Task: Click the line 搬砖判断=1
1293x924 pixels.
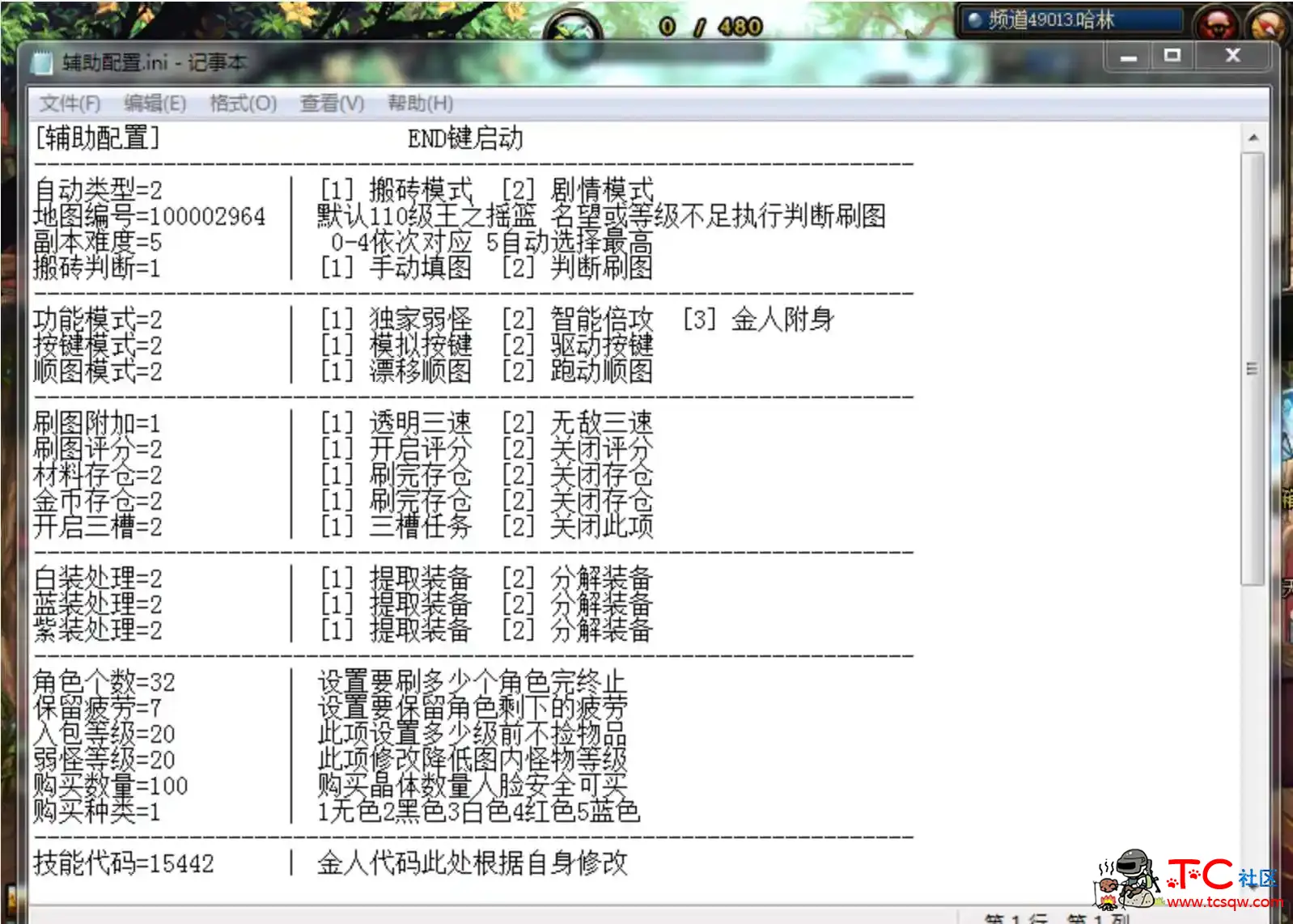Action: (98, 268)
